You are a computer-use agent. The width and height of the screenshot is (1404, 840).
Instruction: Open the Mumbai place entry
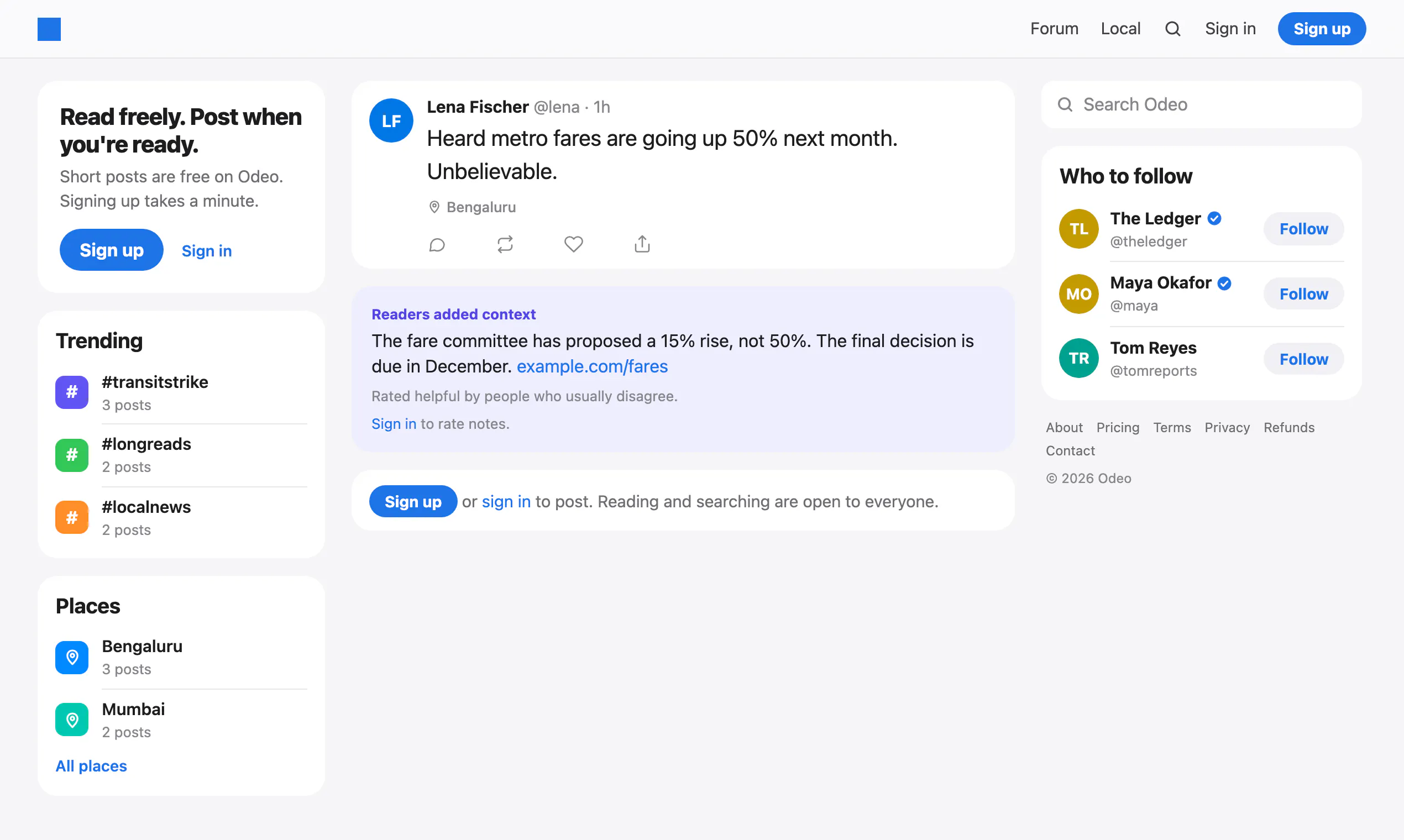[181, 720]
